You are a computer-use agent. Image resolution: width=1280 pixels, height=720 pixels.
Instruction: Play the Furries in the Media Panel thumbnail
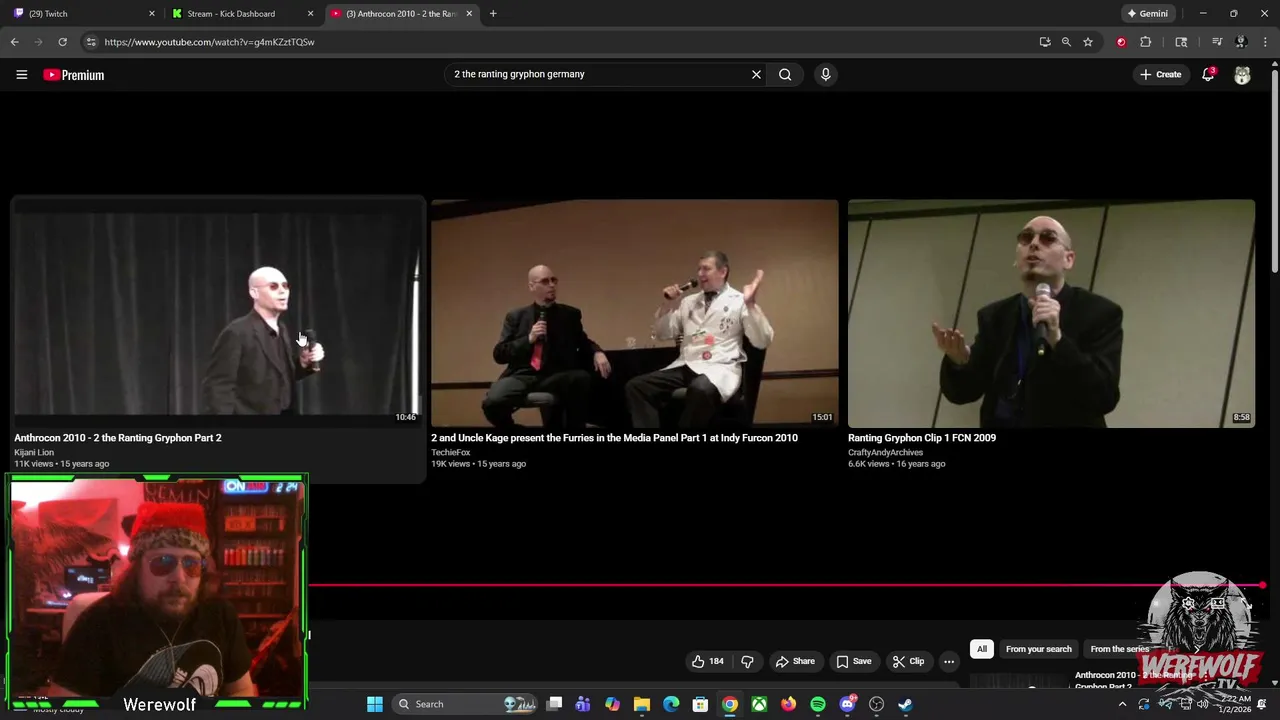[x=634, y=313]
